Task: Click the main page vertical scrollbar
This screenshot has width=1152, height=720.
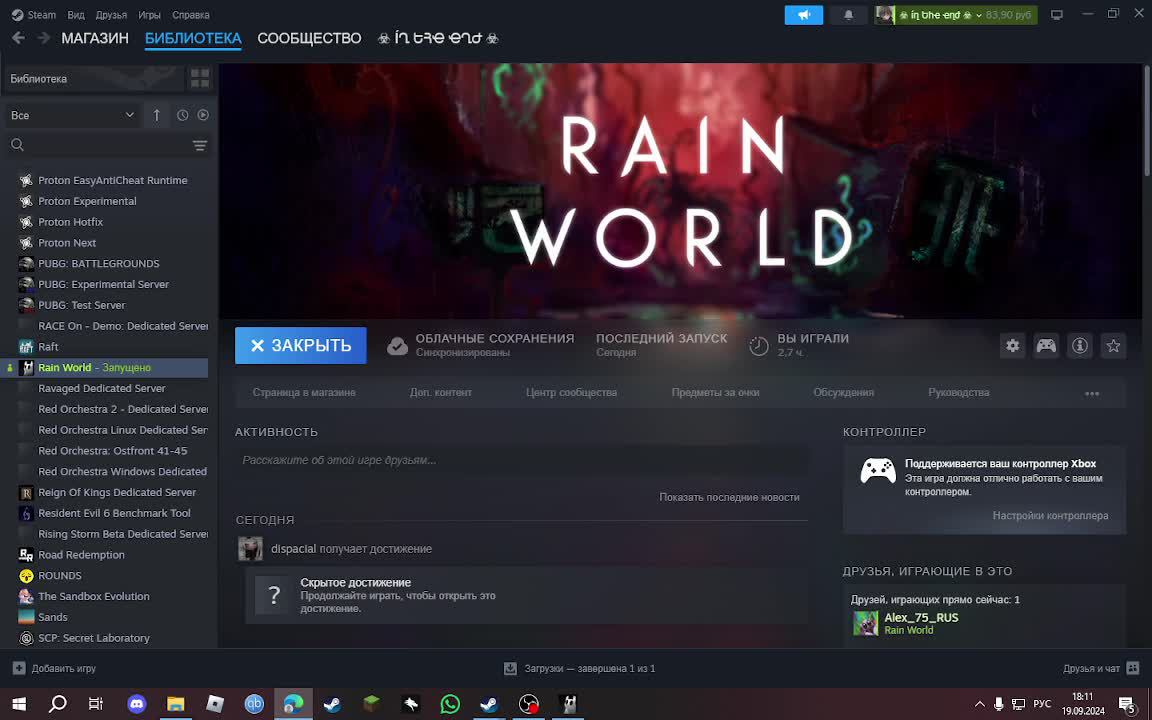Action: click(x=1147, y=121)
